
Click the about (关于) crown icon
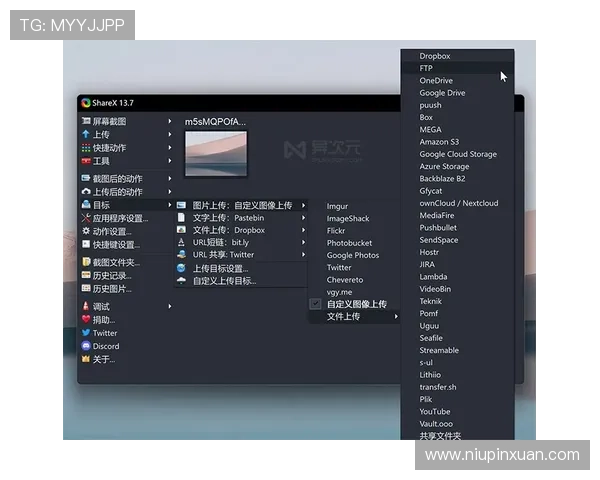click(x=86, y=359)
